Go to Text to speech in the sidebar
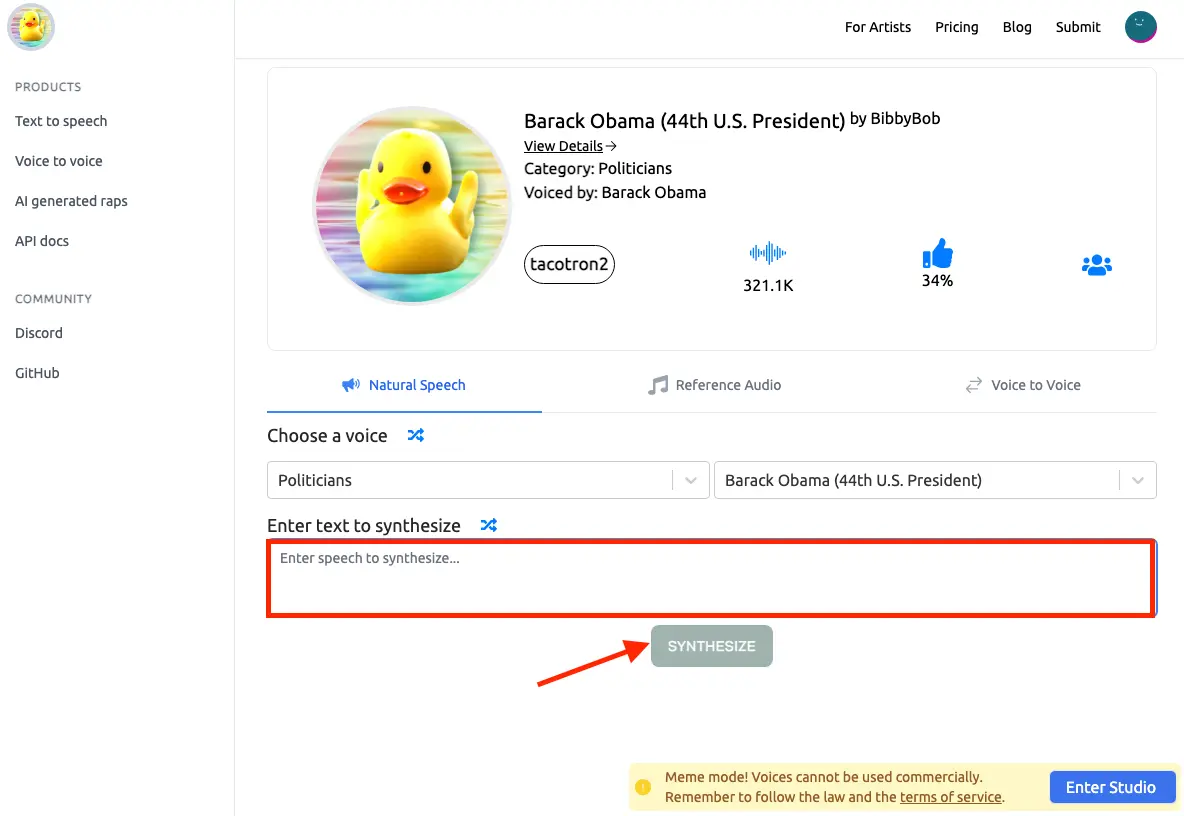1184x816 pixels. (x=61, y=121)
